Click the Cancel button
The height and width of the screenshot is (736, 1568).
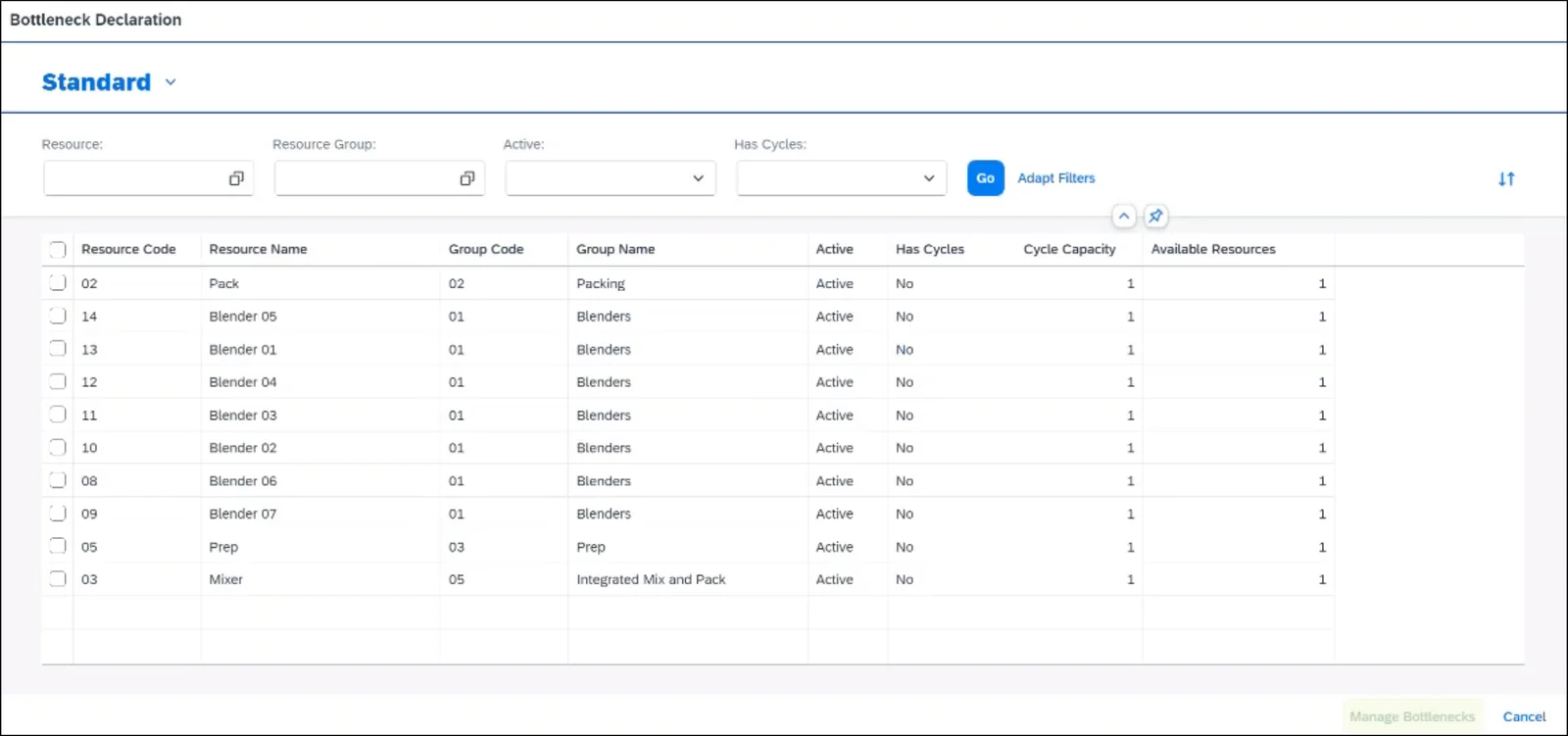[1524, 716]
